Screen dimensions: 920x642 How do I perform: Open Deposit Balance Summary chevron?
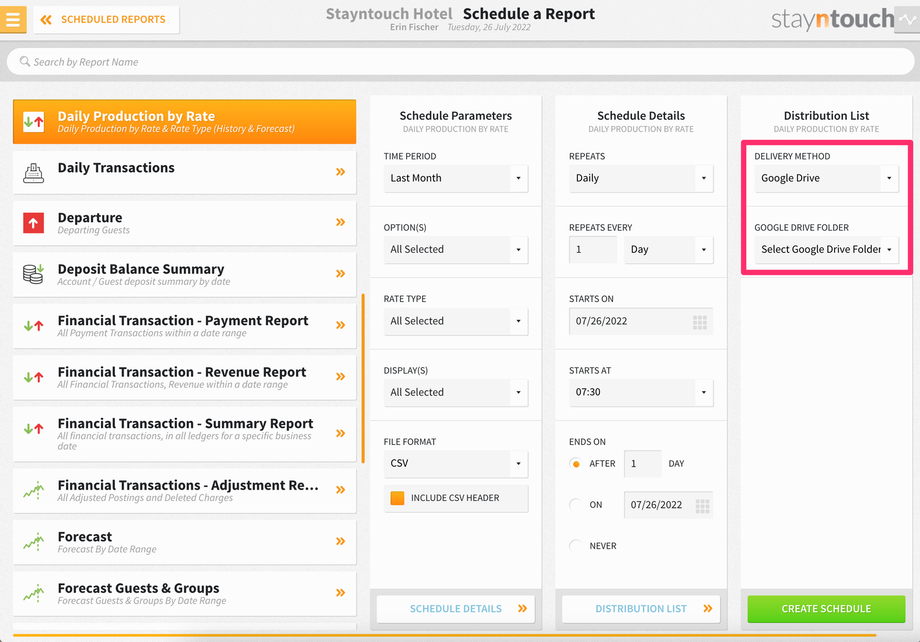[340, 273]
